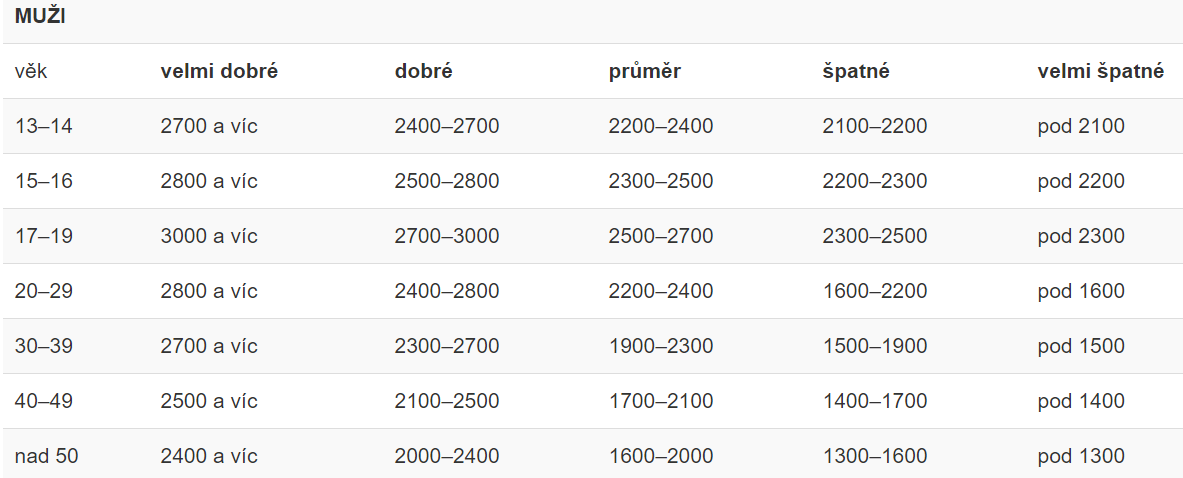Select the 17–19 age row label

(x=44, y=236)
